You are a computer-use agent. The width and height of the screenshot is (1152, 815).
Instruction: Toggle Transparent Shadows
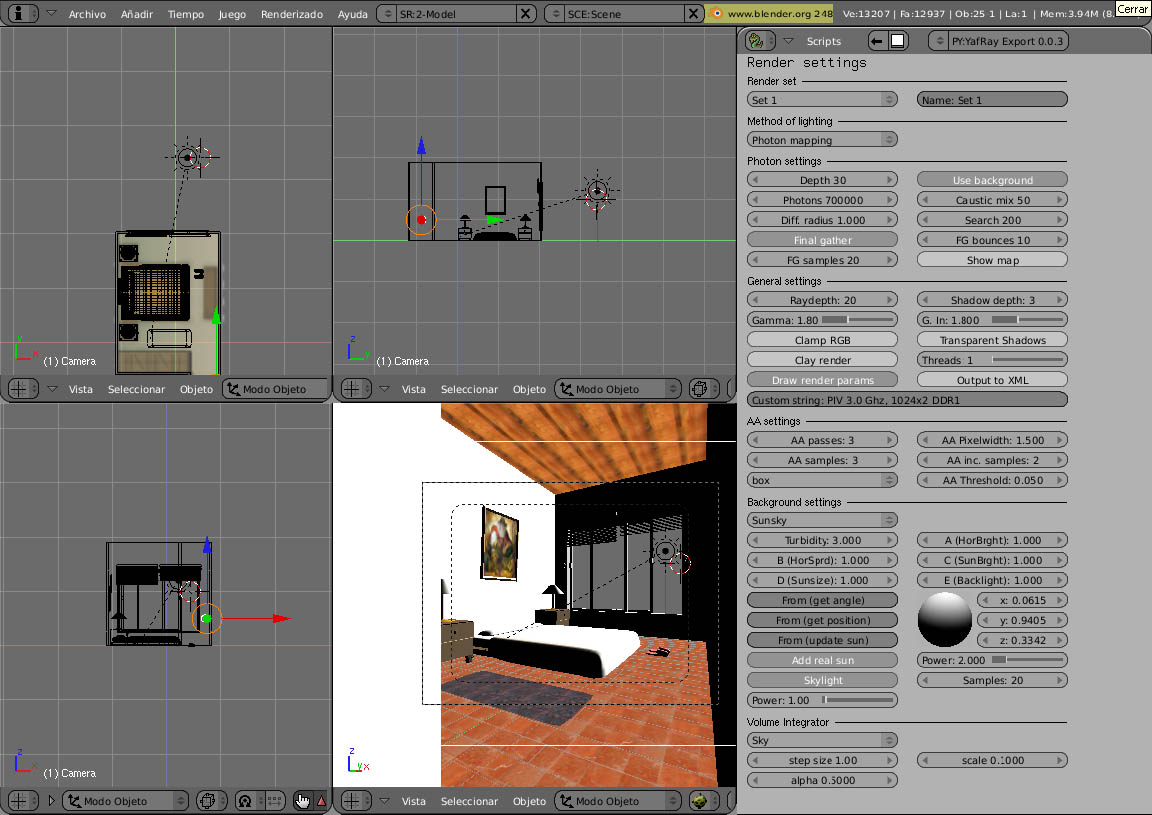coord(992,340)
